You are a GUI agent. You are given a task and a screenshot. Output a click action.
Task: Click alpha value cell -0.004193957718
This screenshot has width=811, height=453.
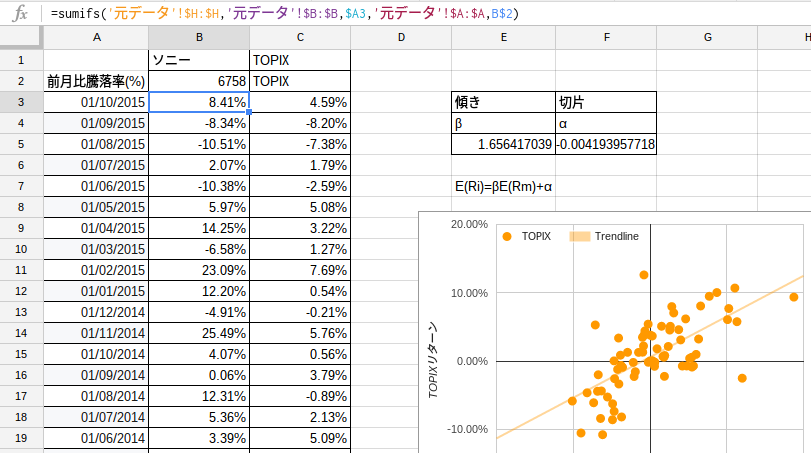(x=606, y=144)
